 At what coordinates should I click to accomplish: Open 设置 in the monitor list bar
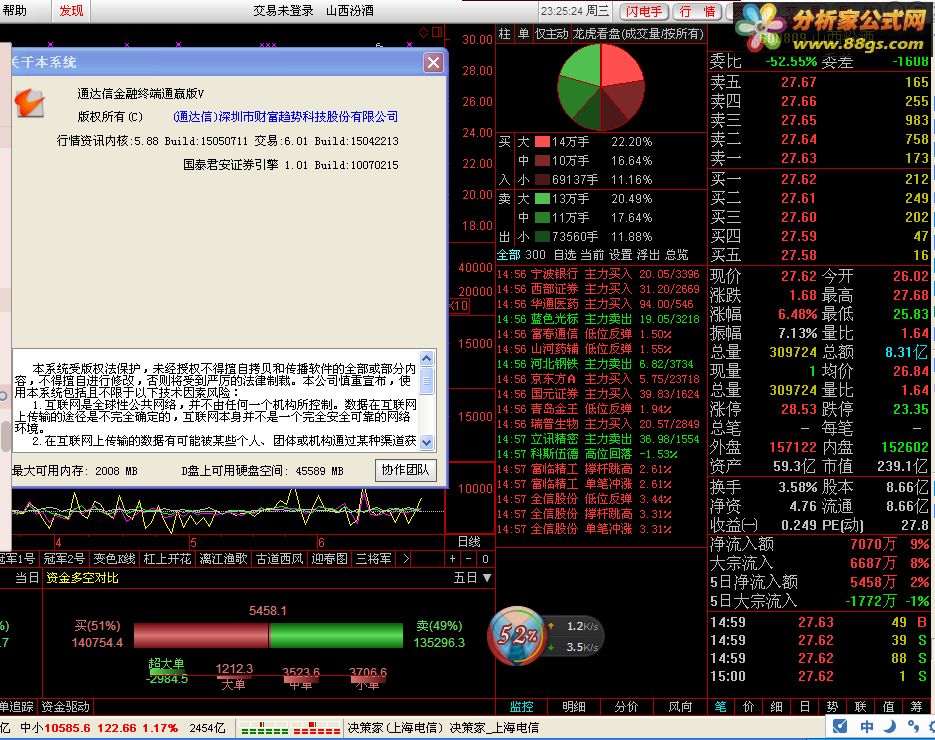point(620,255)
